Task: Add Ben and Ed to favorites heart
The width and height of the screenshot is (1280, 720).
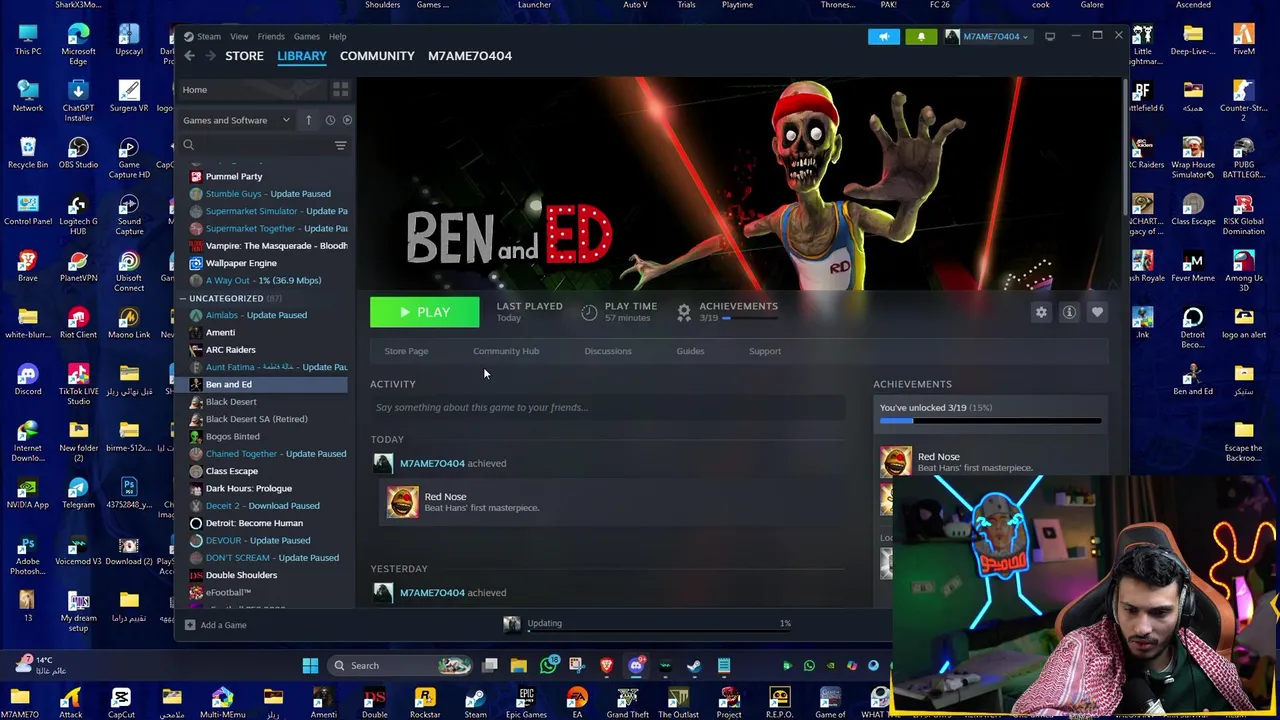Action: [1097, 312]
